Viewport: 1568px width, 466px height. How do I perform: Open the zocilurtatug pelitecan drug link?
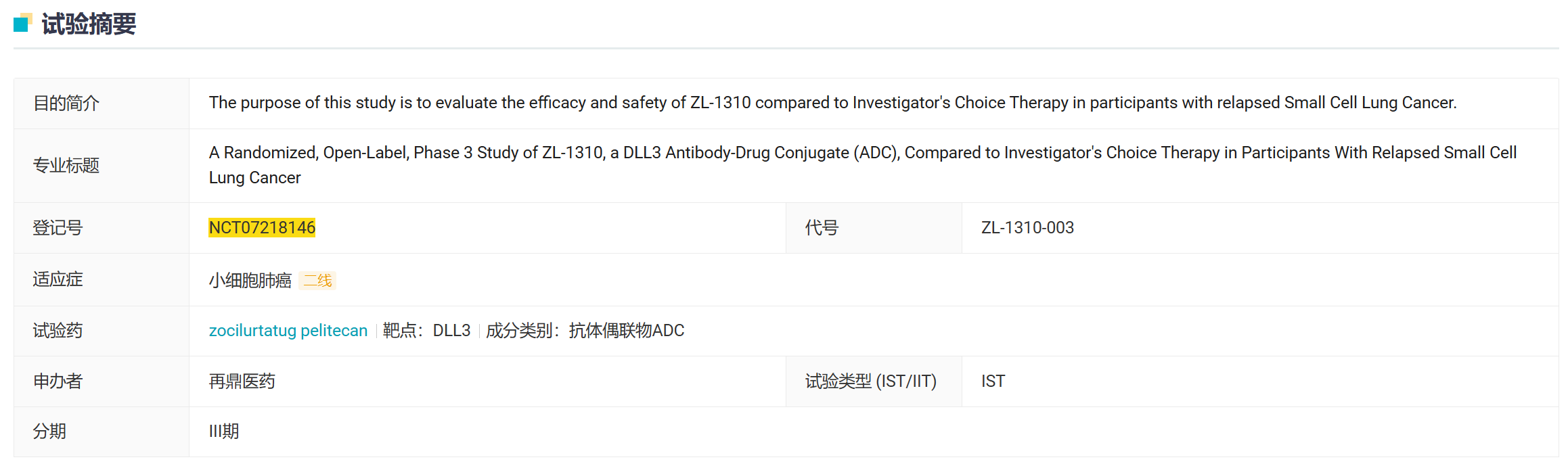[288, 331]
